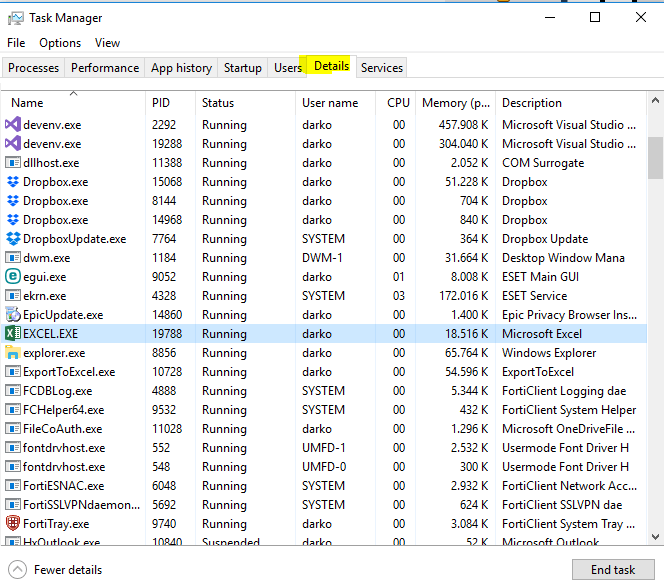
Task: Click the explorer.exe folder icon
Action: coord(13,352)
